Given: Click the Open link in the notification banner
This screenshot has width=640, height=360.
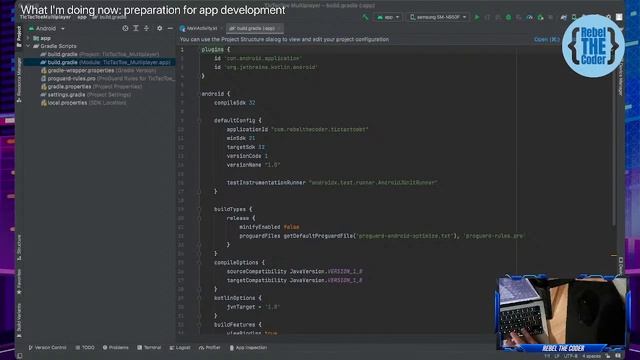Looking at the screenshot, I should tap(546, 40).
